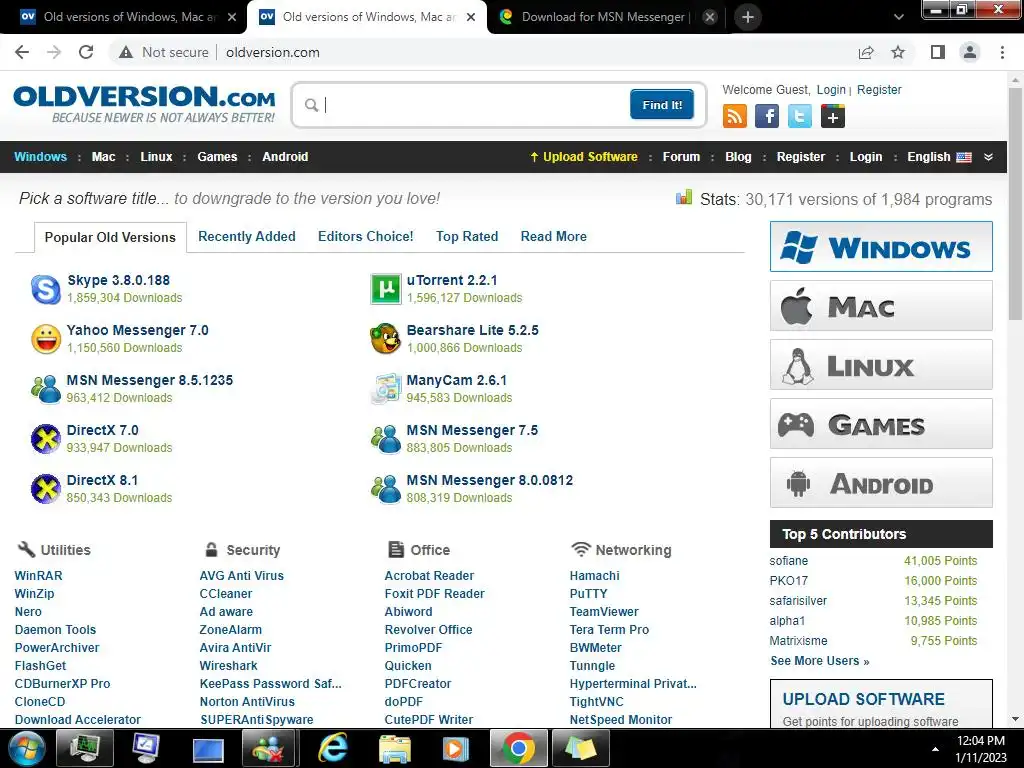The width and height of the screenshot is (1024, 768).
Task: Open File Explorer folder in taskbar
Action: [395, 748]
